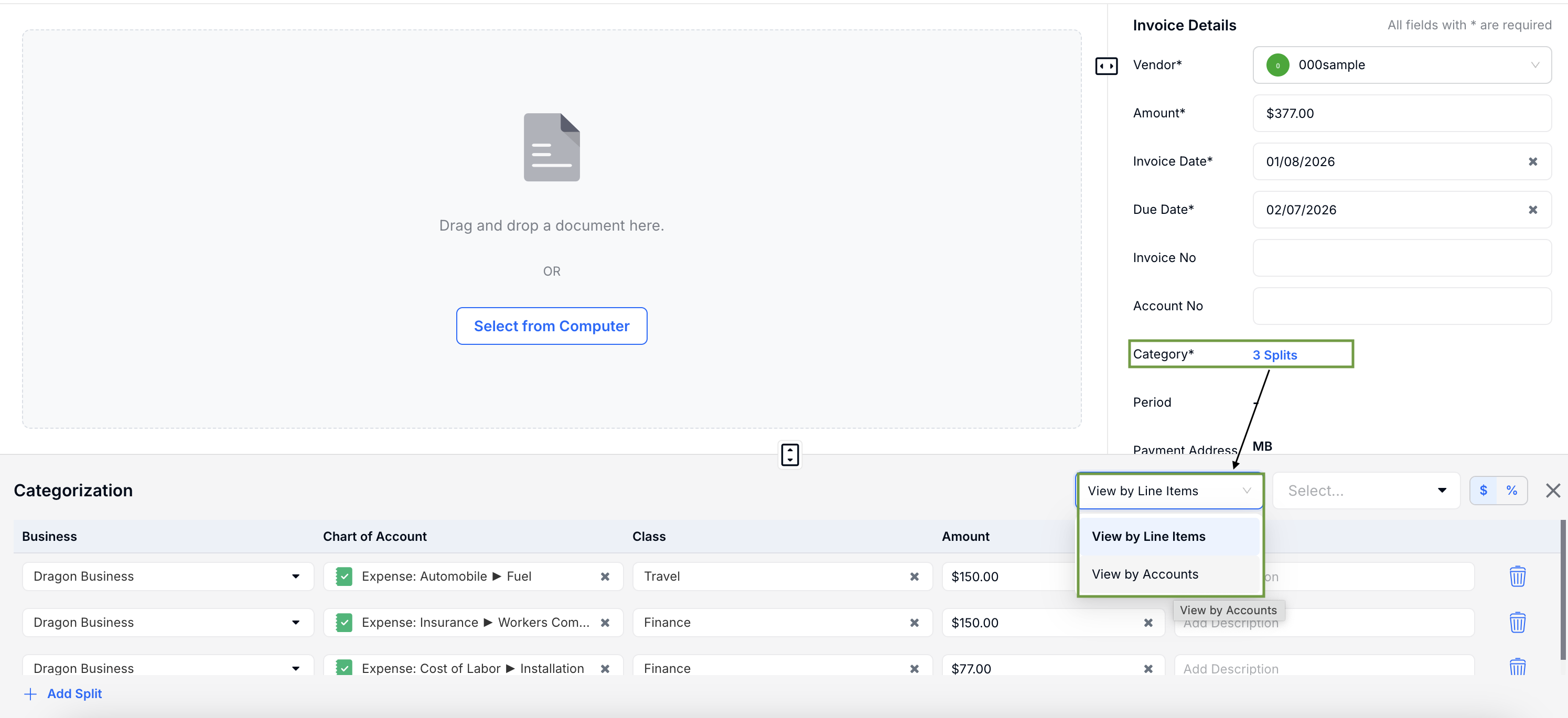Viewport: 1568px width, 718px height.
Task: Clear the Due Date field
Action: click(1533, 210)
